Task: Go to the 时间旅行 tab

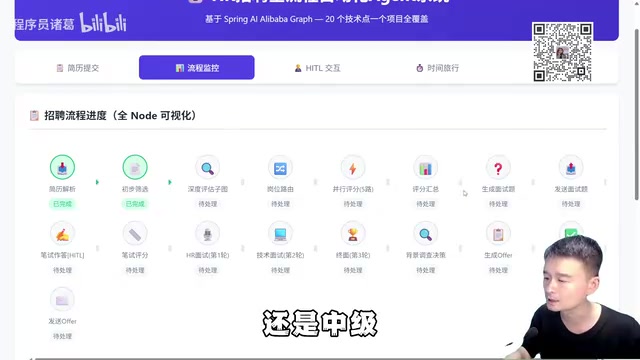Action: (x=437, y=68)
